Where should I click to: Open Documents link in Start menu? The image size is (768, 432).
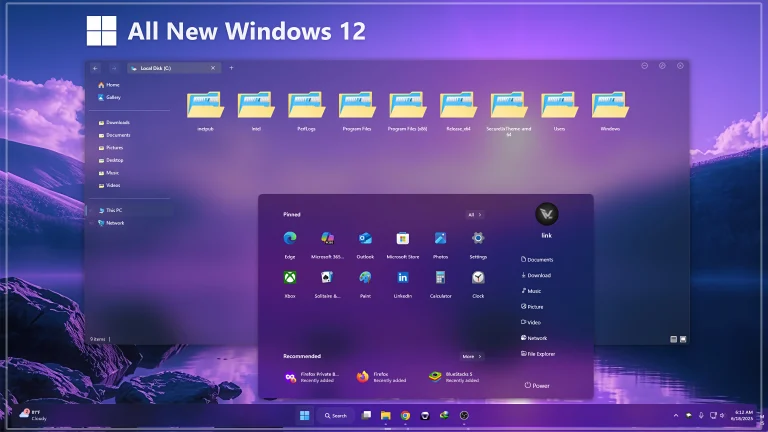[537, 260]
